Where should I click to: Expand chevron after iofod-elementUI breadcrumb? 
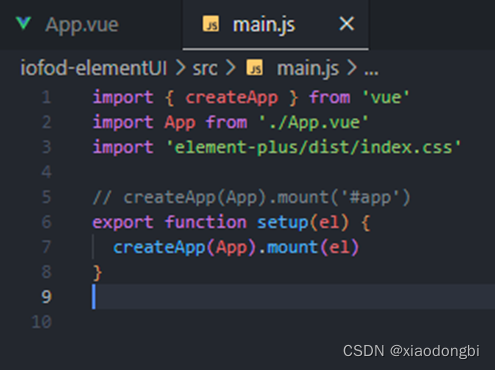[180, 68]
